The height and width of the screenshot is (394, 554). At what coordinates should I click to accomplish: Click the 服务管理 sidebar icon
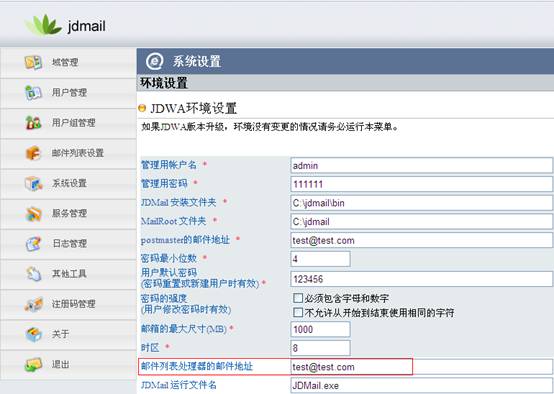[x=33, y=213]
